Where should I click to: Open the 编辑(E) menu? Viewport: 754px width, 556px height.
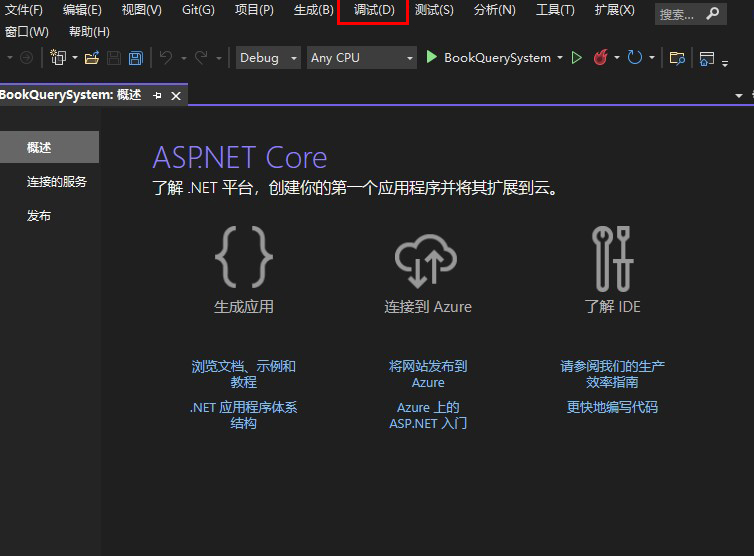click(82, 10)
